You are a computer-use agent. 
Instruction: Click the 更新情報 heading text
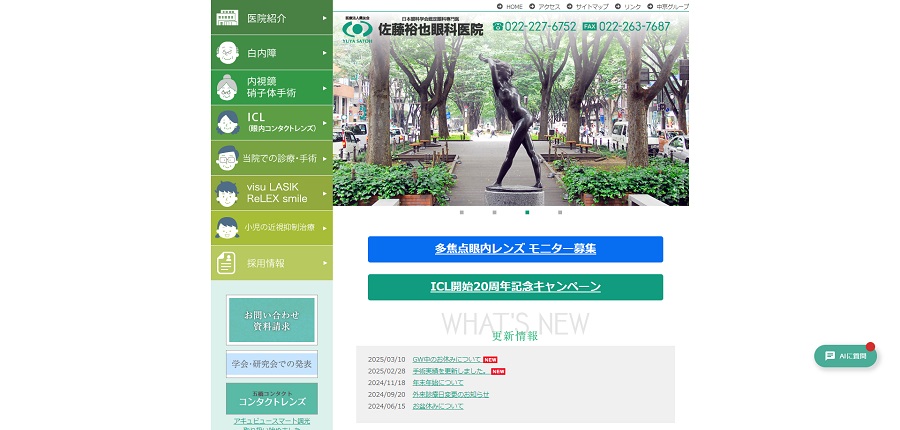(x=515, y=336)
